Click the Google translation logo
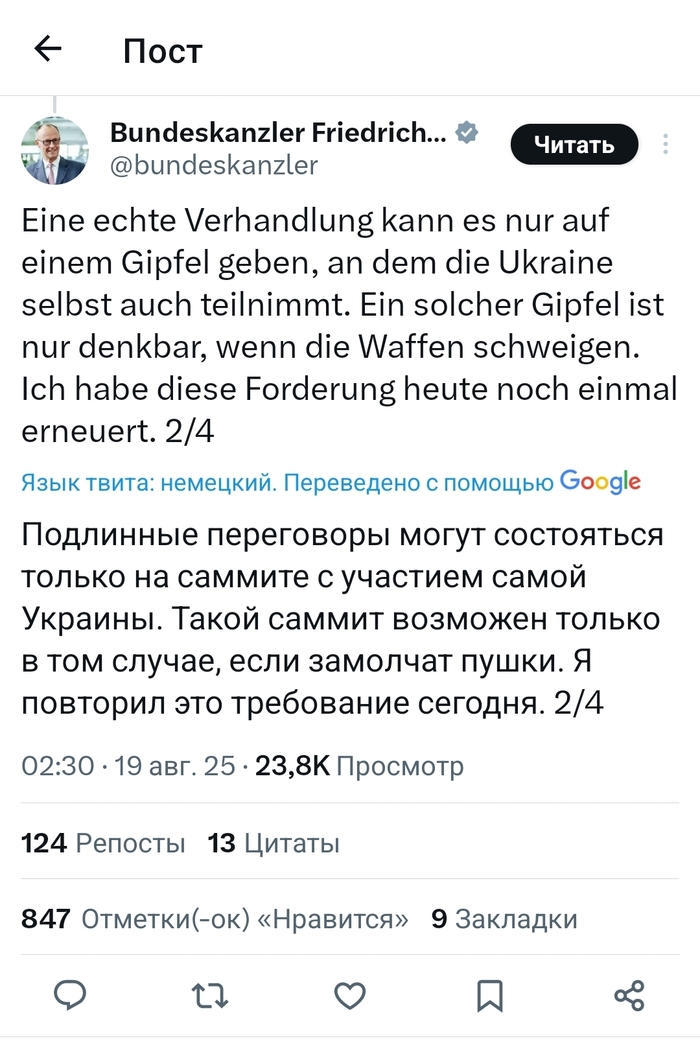The width and height of the screenshot is (700, 1054). click(600, 482)
